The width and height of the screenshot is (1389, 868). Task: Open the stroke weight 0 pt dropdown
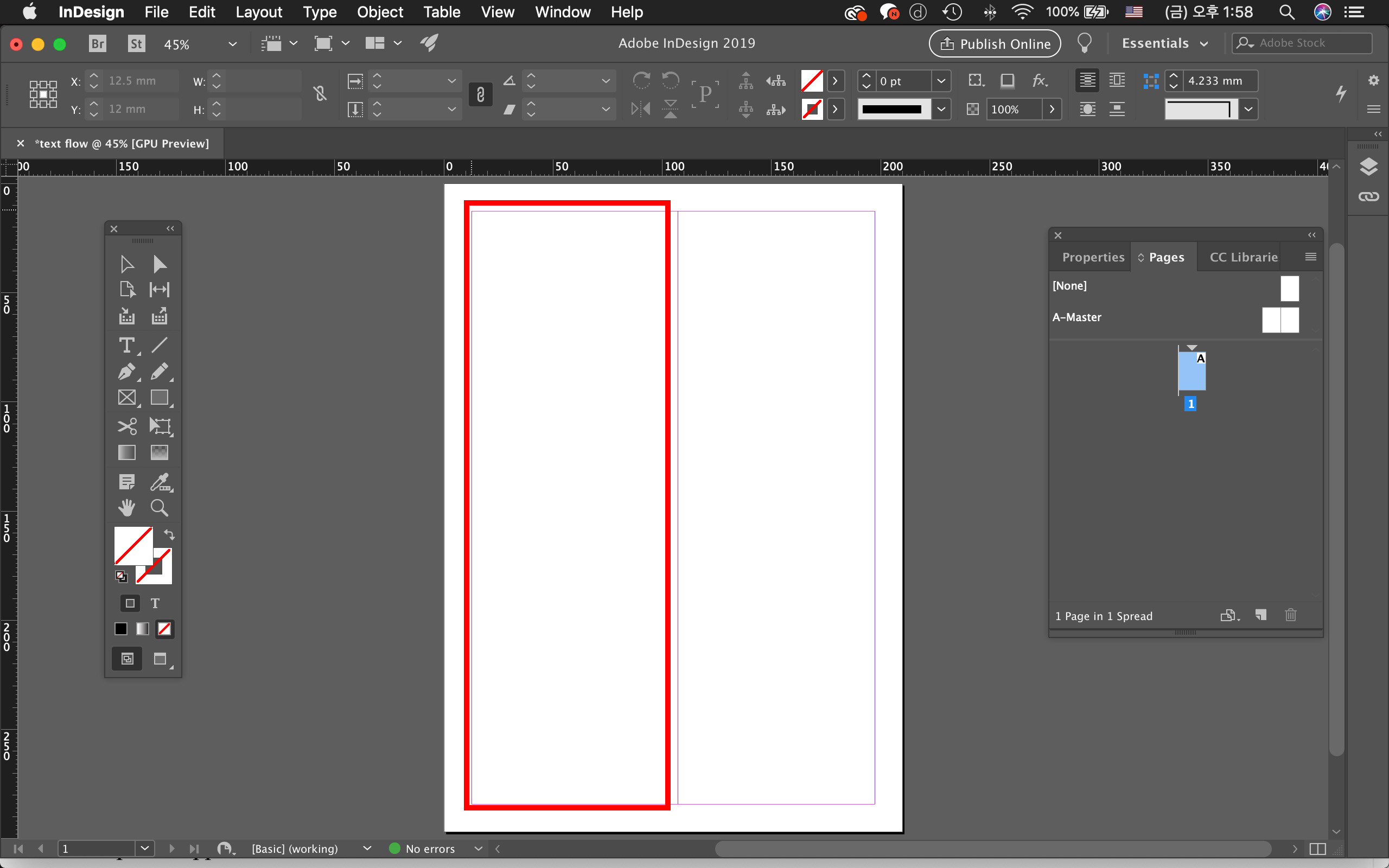pos(941,81)
